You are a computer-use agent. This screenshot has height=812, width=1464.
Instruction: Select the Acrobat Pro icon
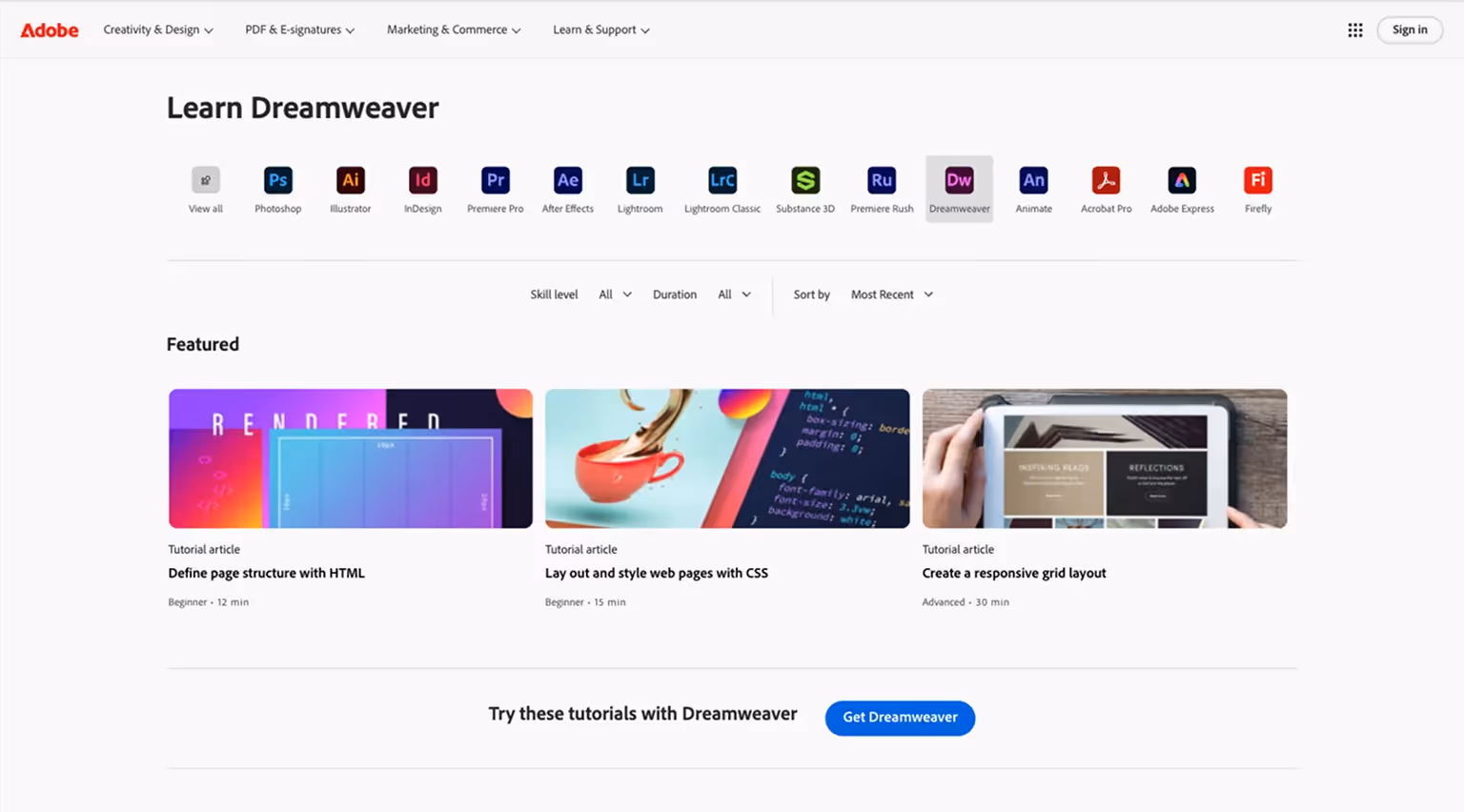[x=1106, y=179]
